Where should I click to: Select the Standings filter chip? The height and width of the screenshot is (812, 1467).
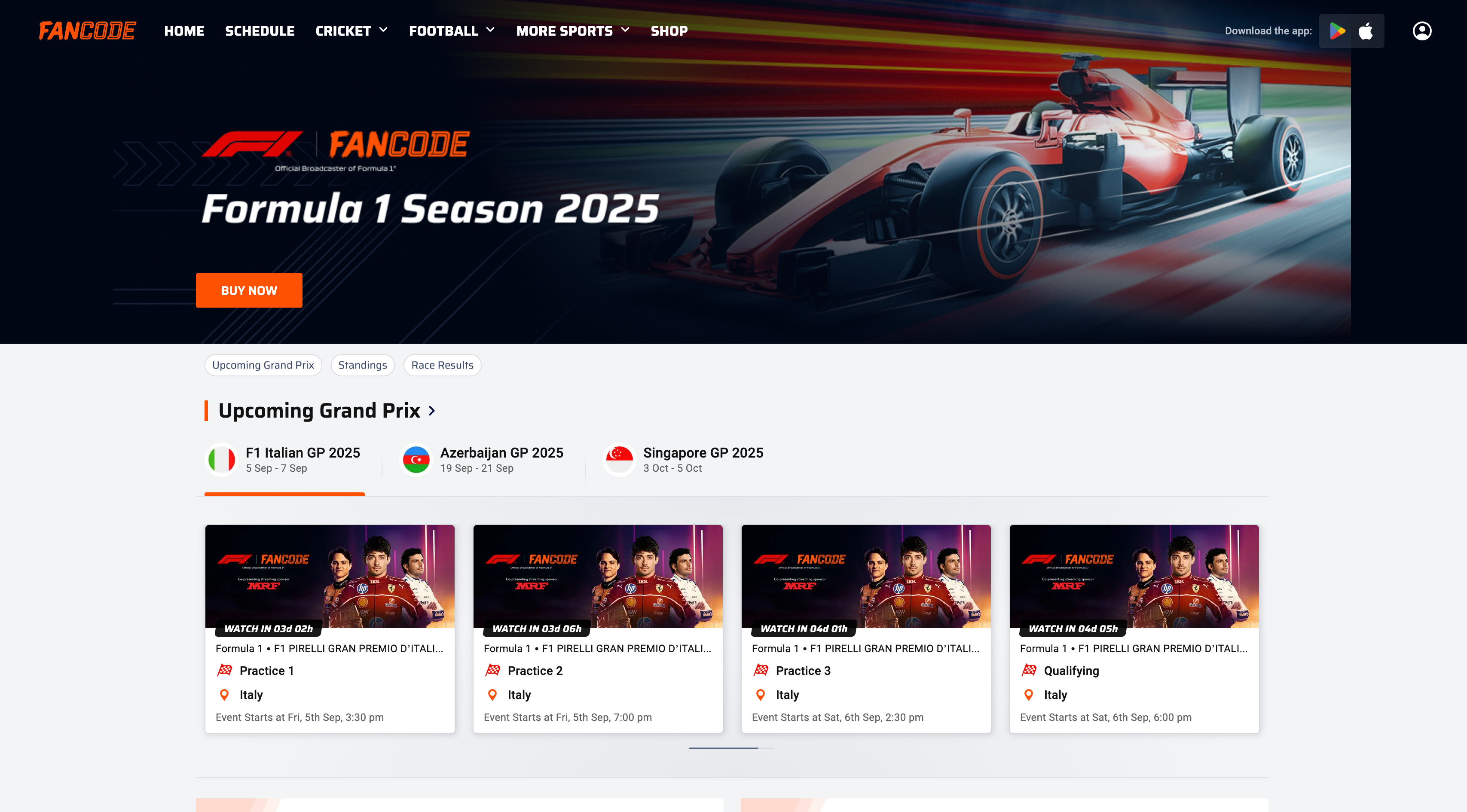pos(362,365)
